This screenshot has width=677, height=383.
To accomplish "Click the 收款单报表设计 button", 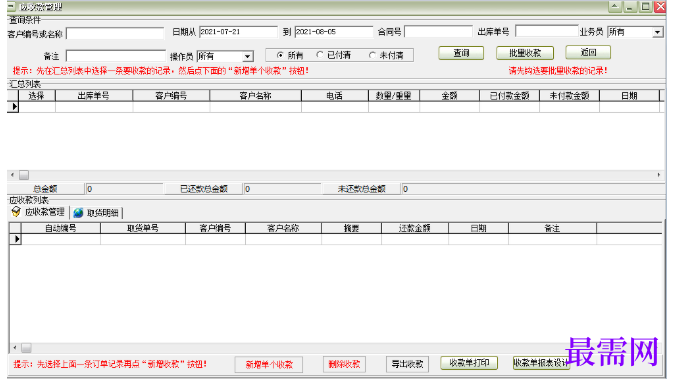I will (541, 363).
